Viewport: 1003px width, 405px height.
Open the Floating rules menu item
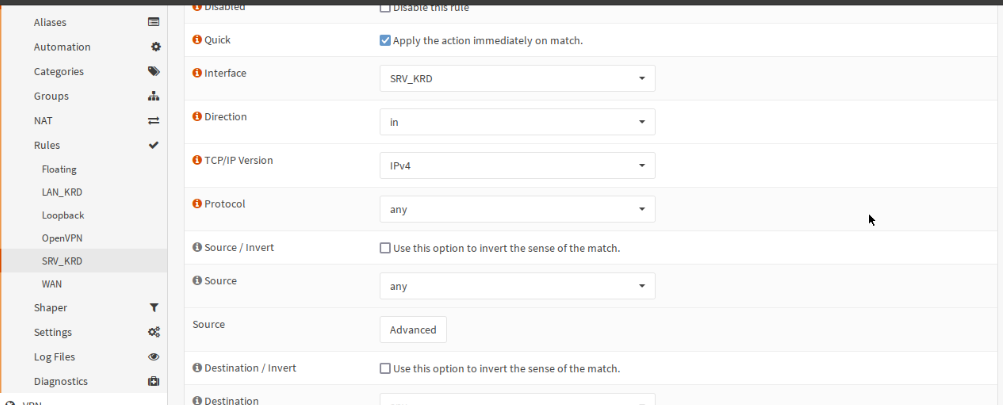59,170
